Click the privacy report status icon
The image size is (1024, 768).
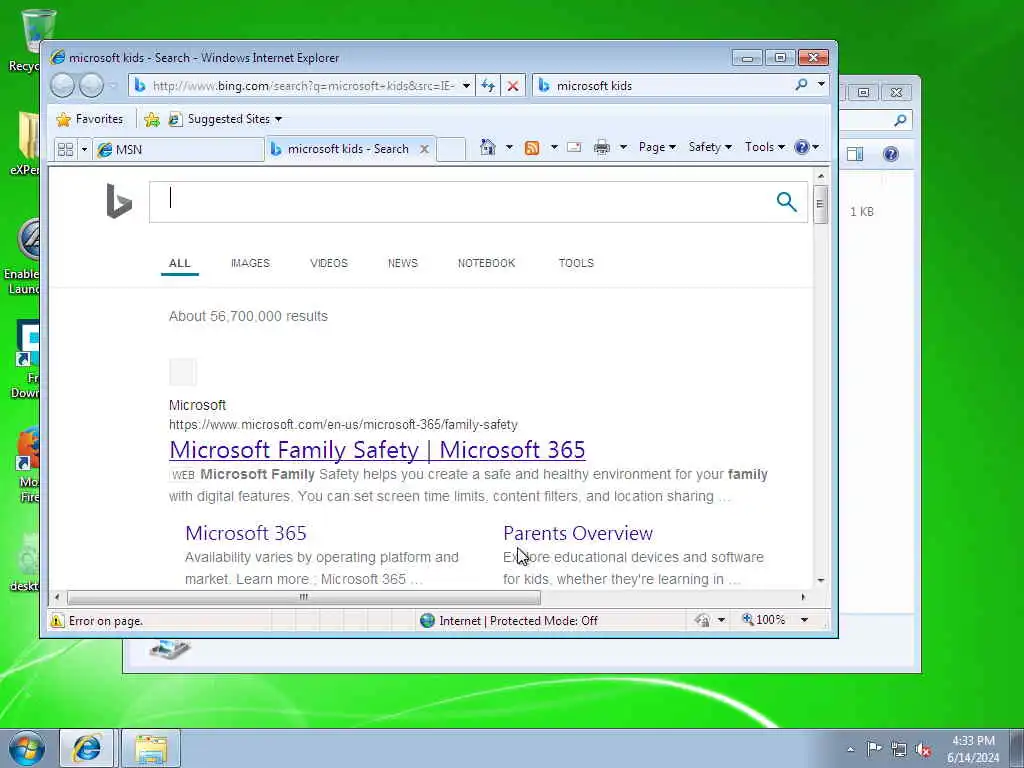[702, 620]
